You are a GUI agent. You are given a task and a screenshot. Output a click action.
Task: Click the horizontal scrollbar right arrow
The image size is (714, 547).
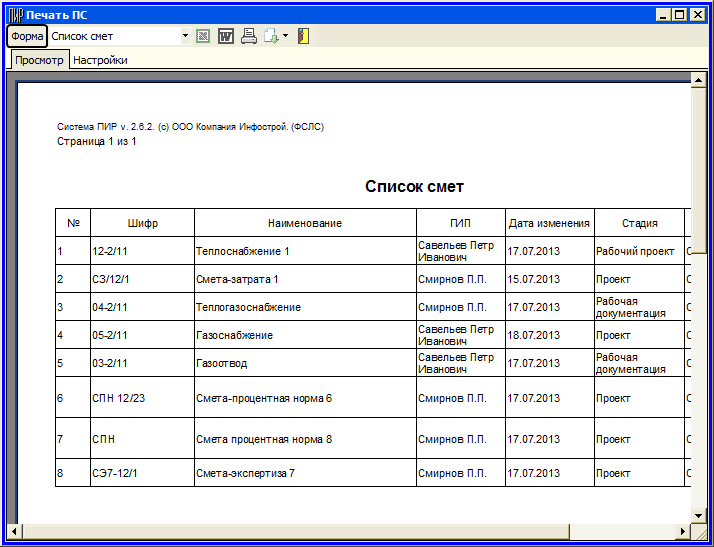click(x=683, y=530)
